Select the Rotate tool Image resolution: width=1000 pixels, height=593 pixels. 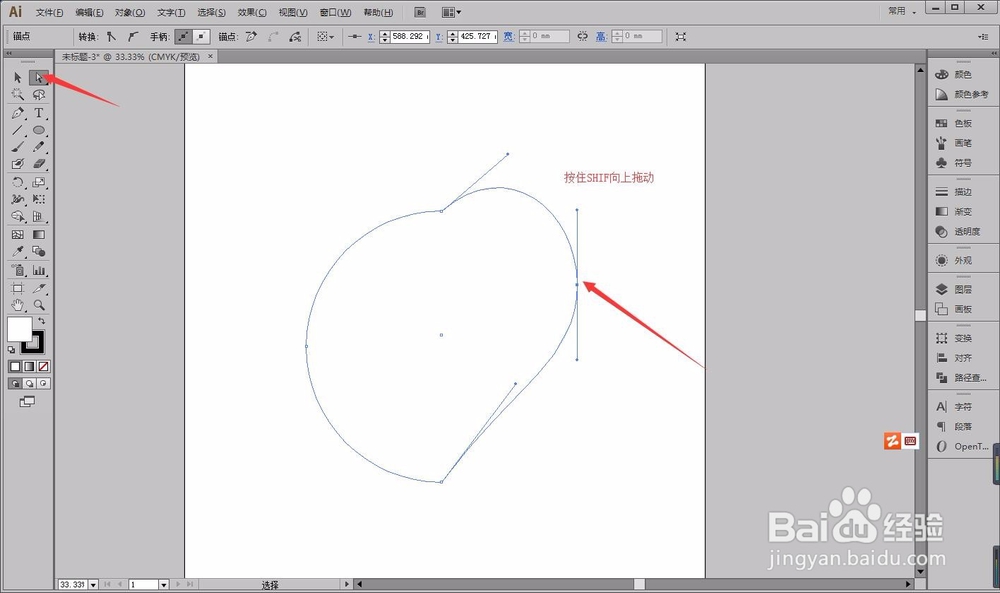[18, 182]
